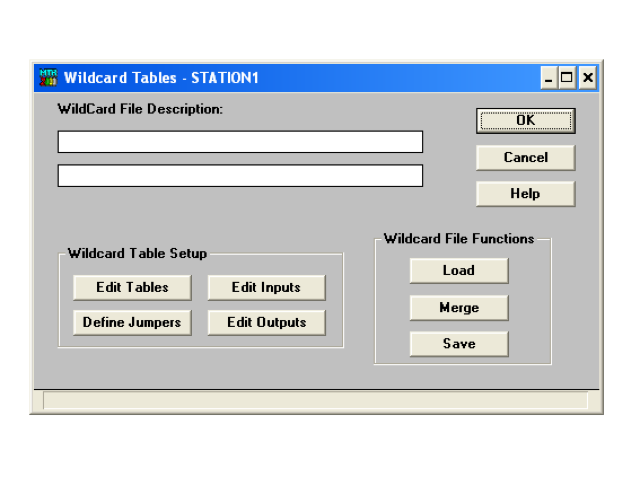Cancel the Wildcard Tables dialog
Viewport: 640px width, 480px height.
click(x=525, y=158)
